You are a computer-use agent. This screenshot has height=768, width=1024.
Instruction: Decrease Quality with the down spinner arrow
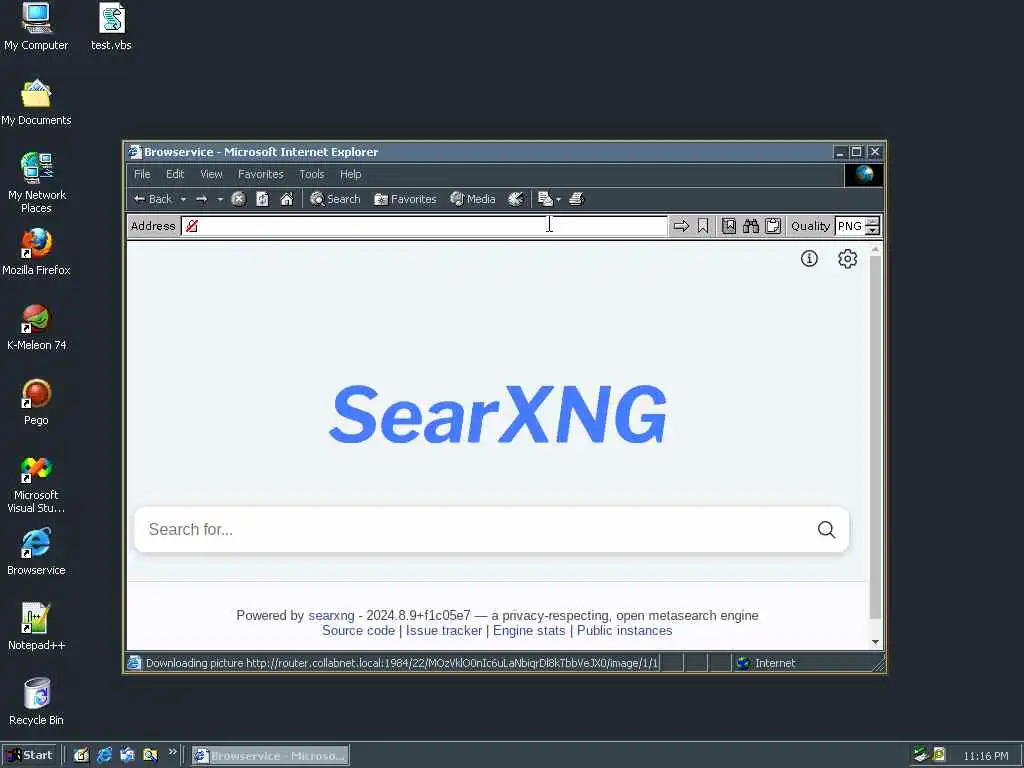point(872,231)
